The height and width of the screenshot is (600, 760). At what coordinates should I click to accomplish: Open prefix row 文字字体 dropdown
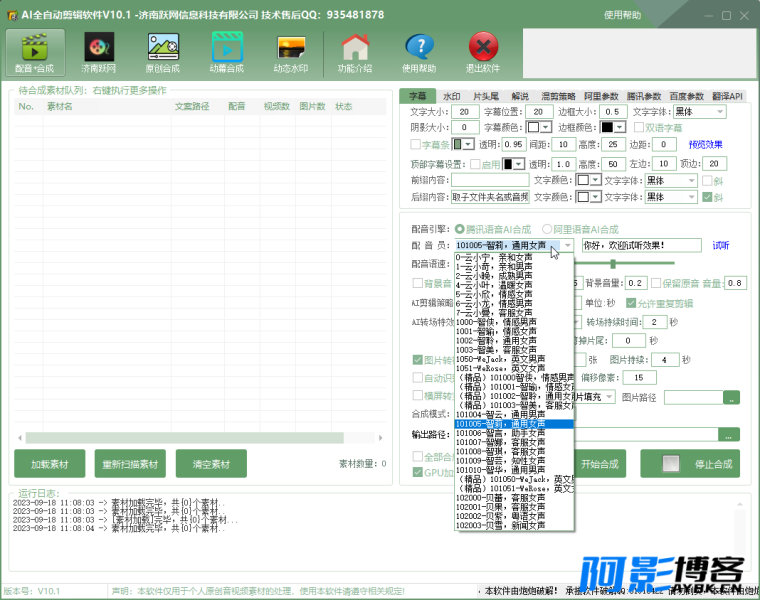click(692, 180)
